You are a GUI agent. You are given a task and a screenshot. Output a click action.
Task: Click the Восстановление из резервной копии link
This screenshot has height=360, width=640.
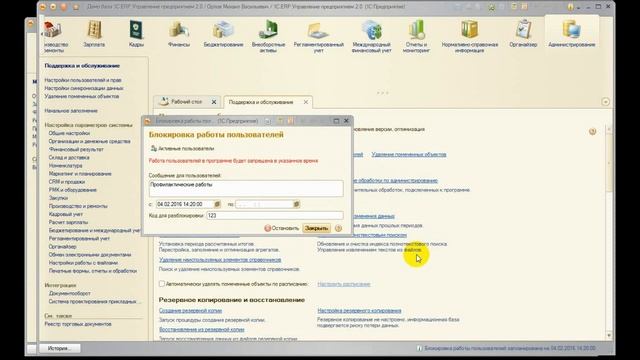202,329
